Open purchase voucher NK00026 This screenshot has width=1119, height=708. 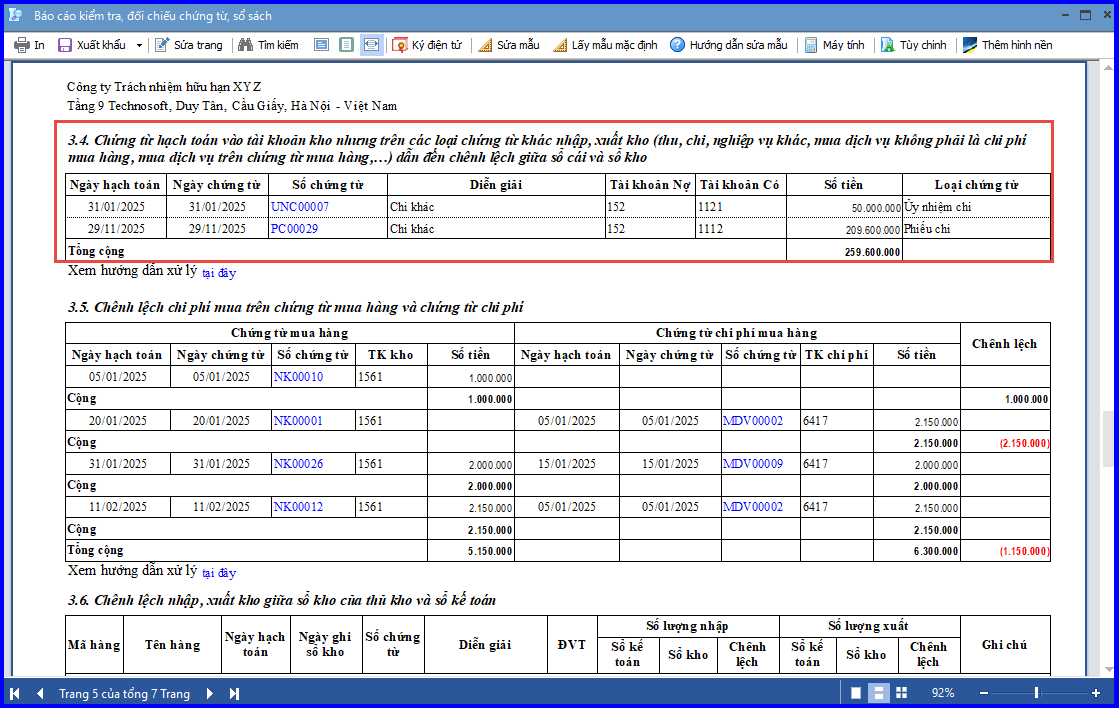pos(298,464)
